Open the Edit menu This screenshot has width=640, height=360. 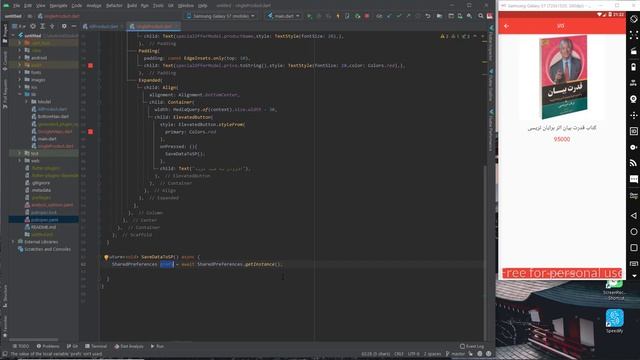[x=28, y=6]
